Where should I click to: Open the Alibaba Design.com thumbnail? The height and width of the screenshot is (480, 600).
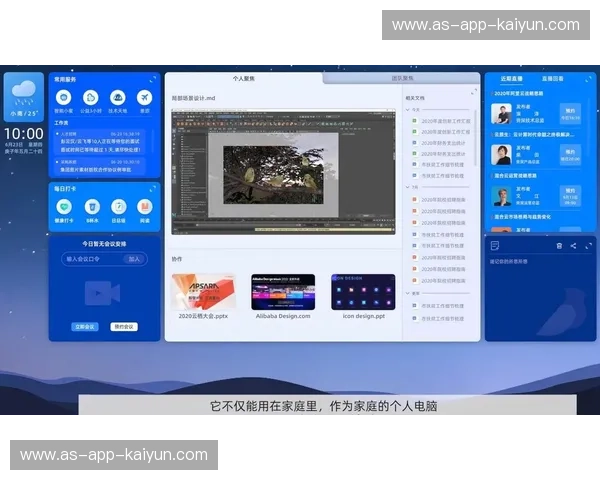283,292
